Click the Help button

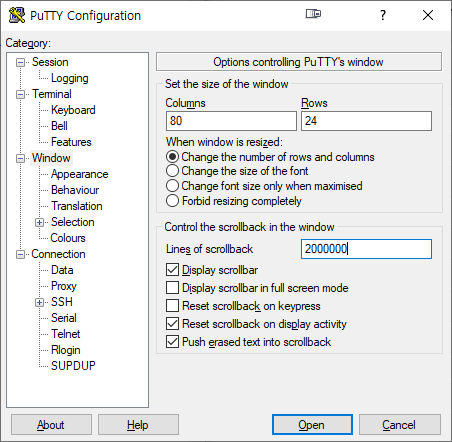pos(138,425)
